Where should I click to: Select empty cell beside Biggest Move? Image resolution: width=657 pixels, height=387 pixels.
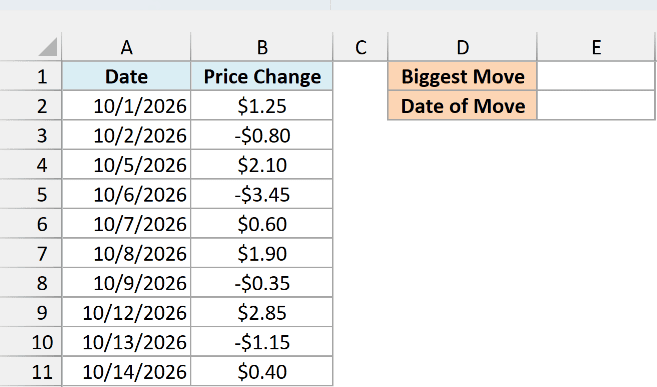point(596,76)
